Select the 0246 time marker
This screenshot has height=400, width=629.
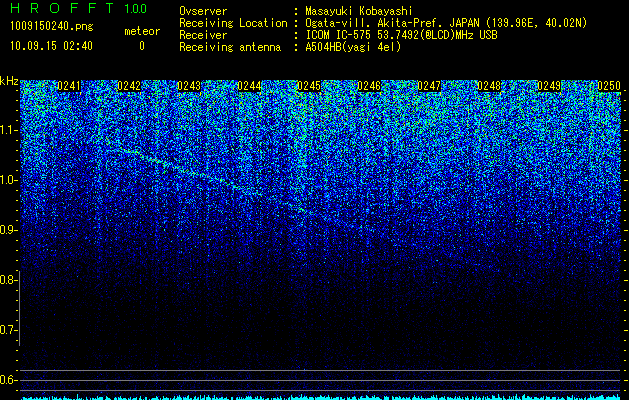coord(369,86)
